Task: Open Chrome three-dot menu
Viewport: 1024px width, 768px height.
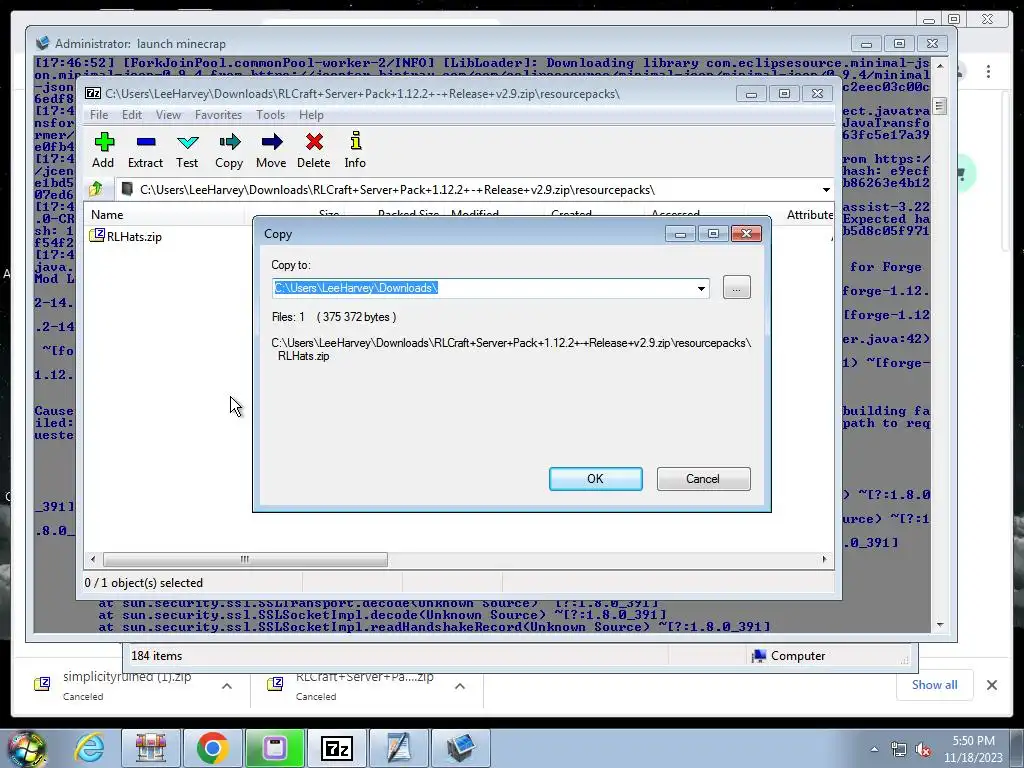Action: pyautogui.click(x=988, y=71)
